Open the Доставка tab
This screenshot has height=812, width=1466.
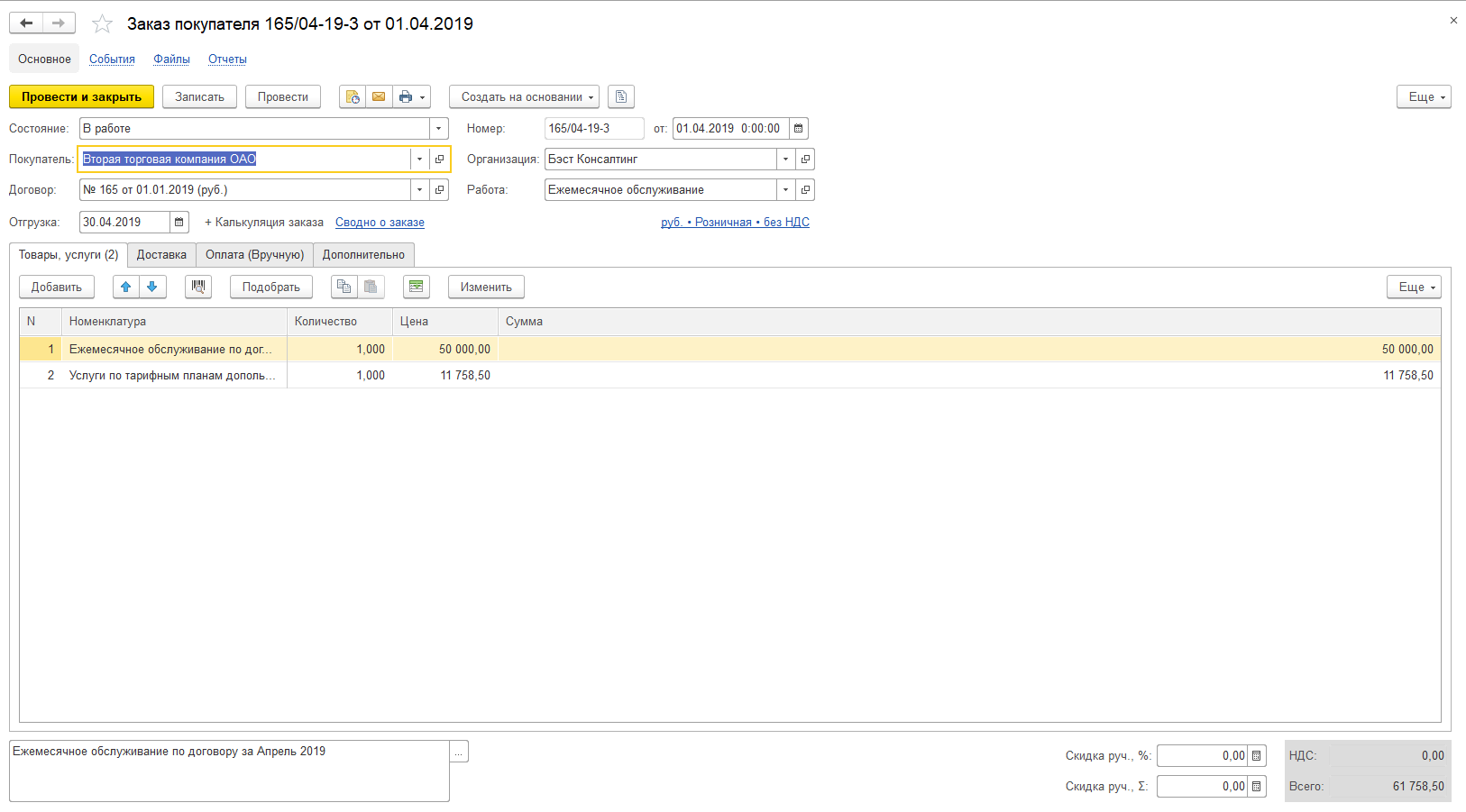pyautogui.click(x=161, y=255)
